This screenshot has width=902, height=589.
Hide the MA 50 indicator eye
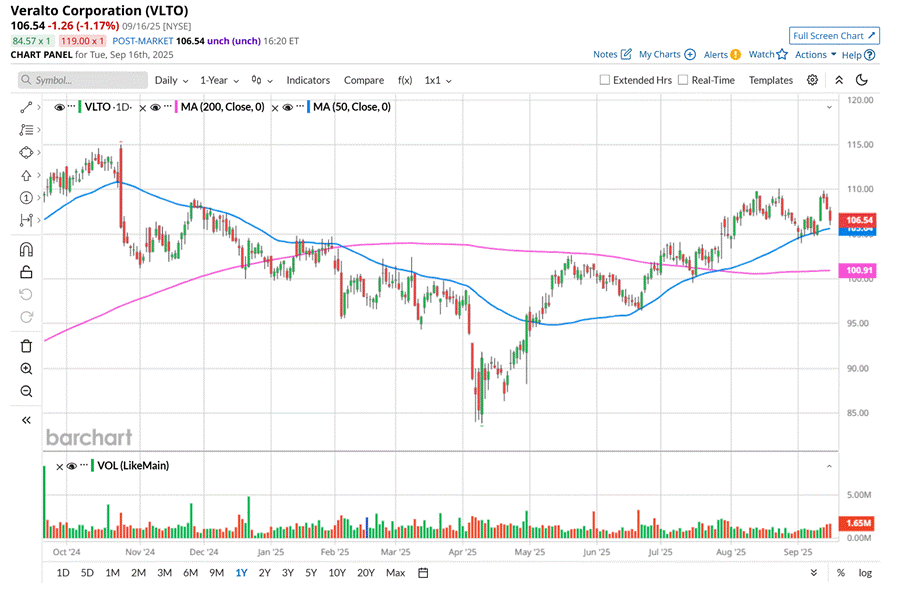click(288, 108)
